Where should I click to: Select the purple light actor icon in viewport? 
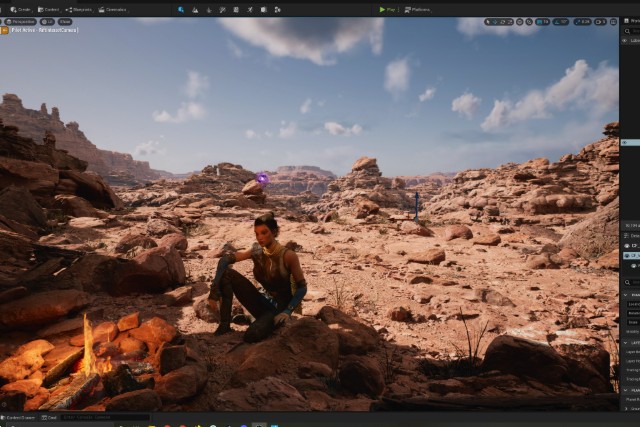262,179
